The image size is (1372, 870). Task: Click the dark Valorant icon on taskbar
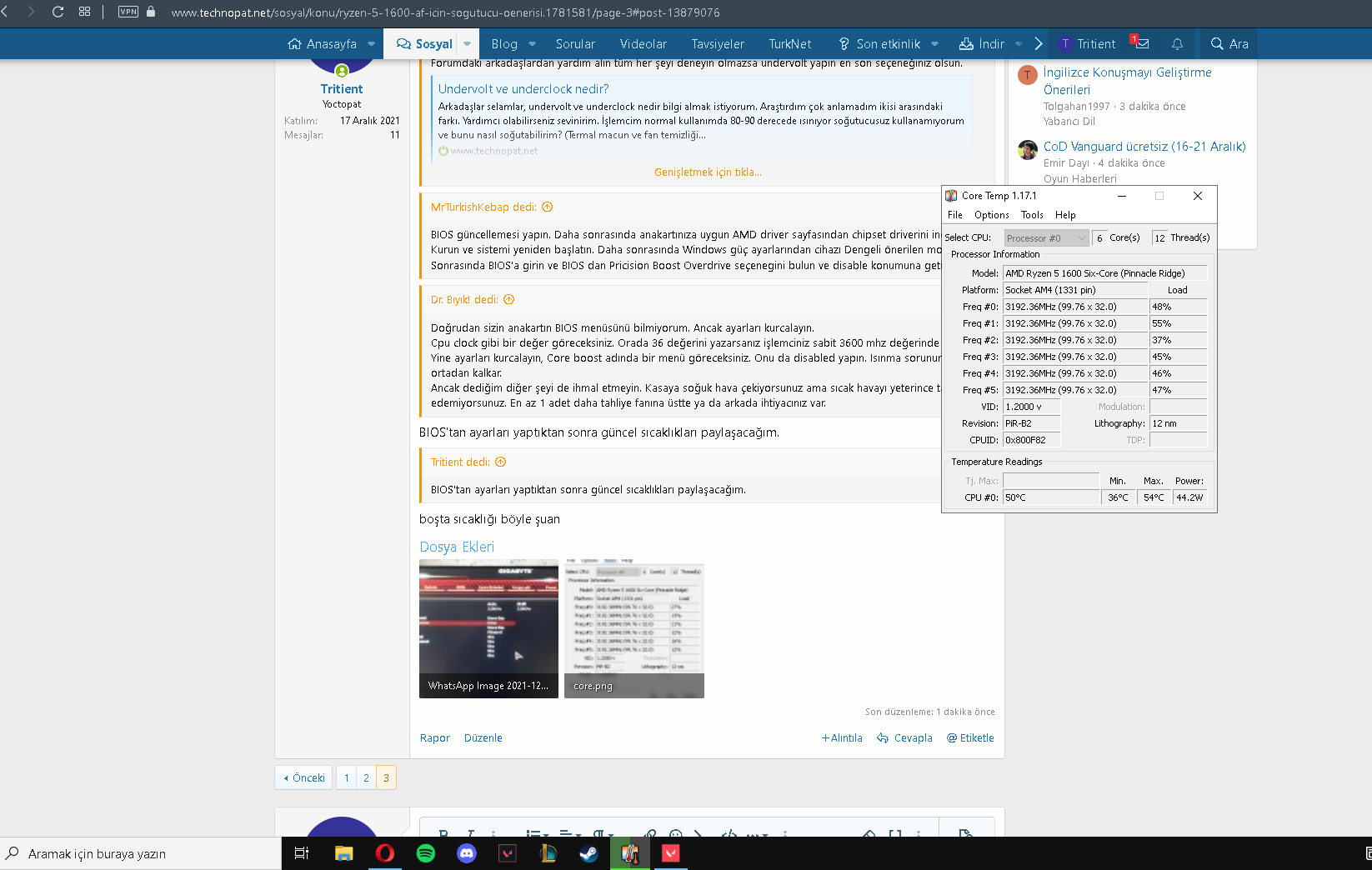[508, 853]
